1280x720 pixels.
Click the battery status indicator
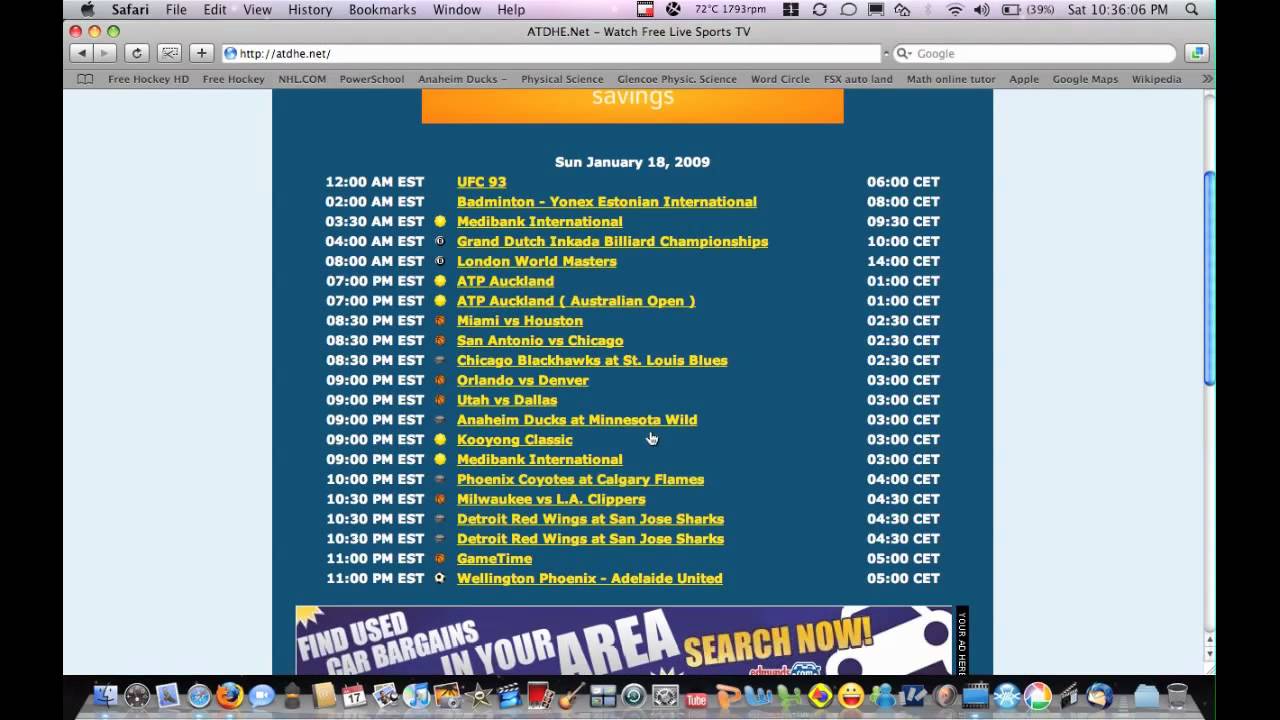pyautogui.click(x=1028, y=9)
